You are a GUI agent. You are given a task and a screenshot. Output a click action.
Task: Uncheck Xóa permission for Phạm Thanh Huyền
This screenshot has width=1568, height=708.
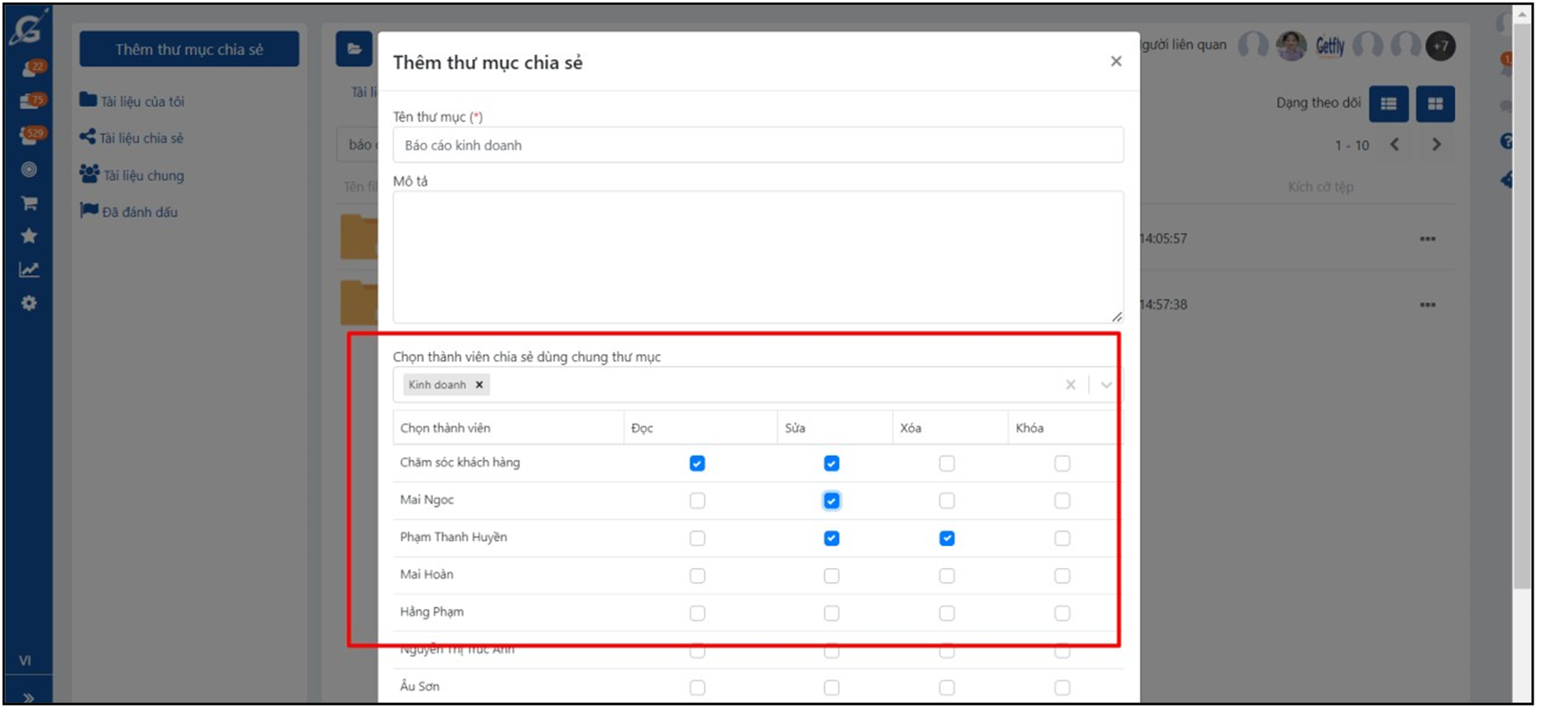pyautogui.click(x=946, y=538)
